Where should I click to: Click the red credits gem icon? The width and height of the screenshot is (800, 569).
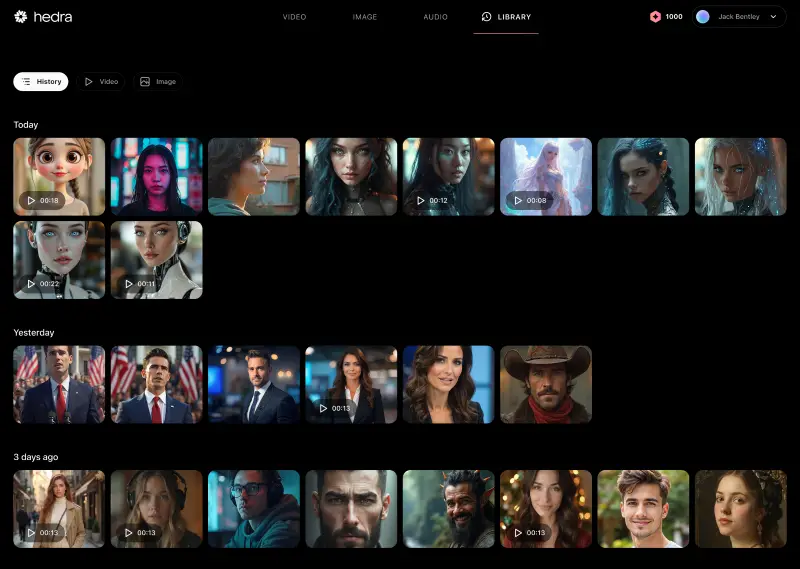(x=655, y=17)
